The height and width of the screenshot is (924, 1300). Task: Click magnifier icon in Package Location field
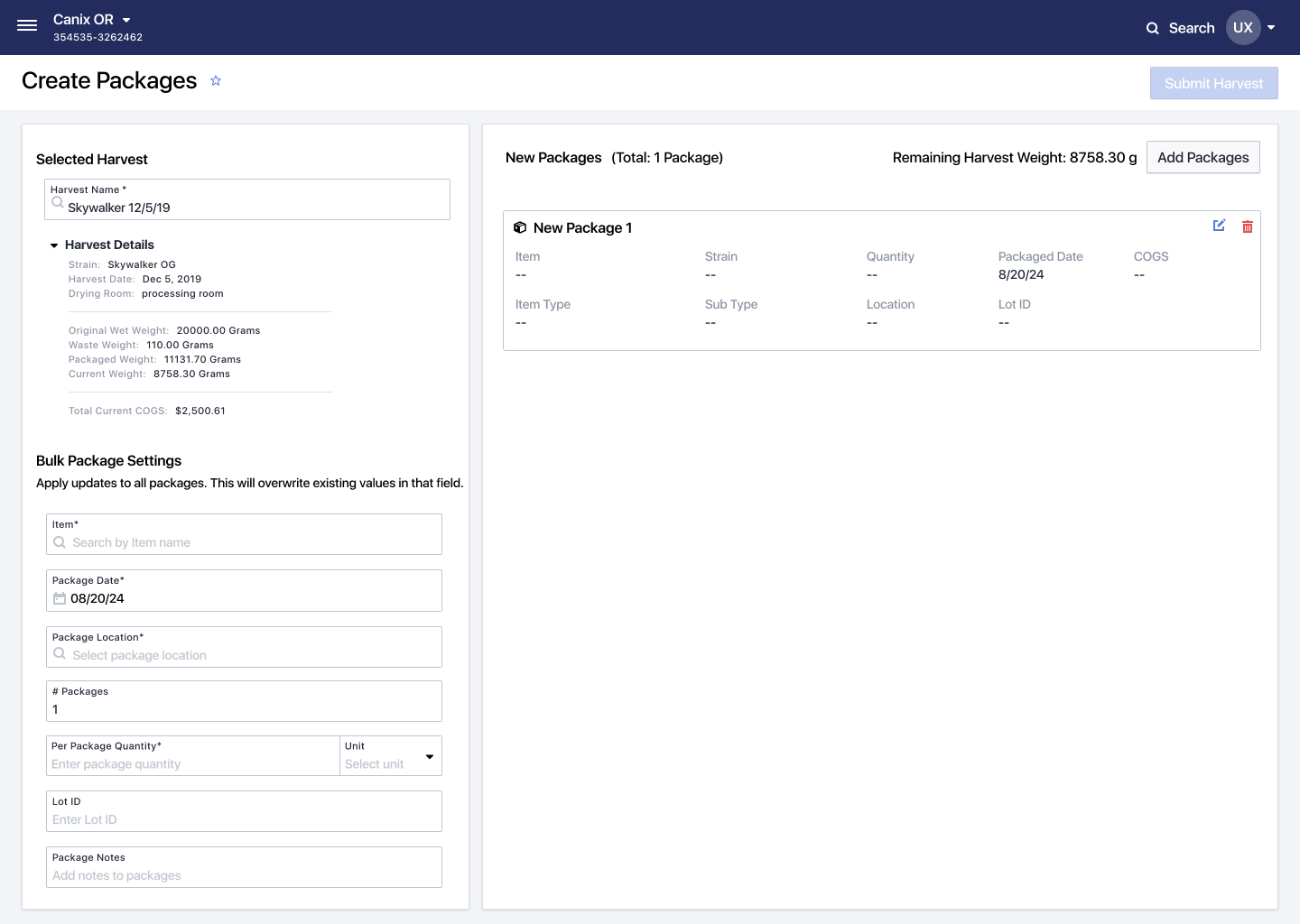[x=60, y=653]
